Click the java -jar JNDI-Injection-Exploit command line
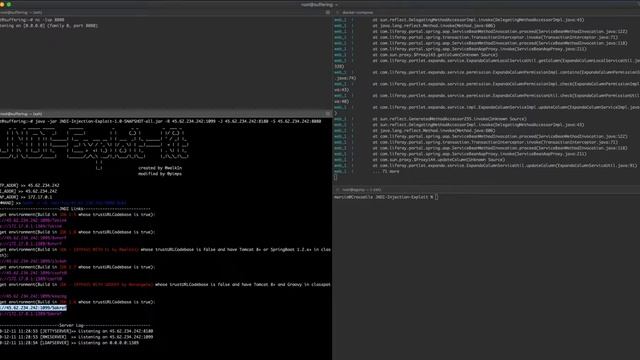 pyautogui.click(x=160, y=121)
